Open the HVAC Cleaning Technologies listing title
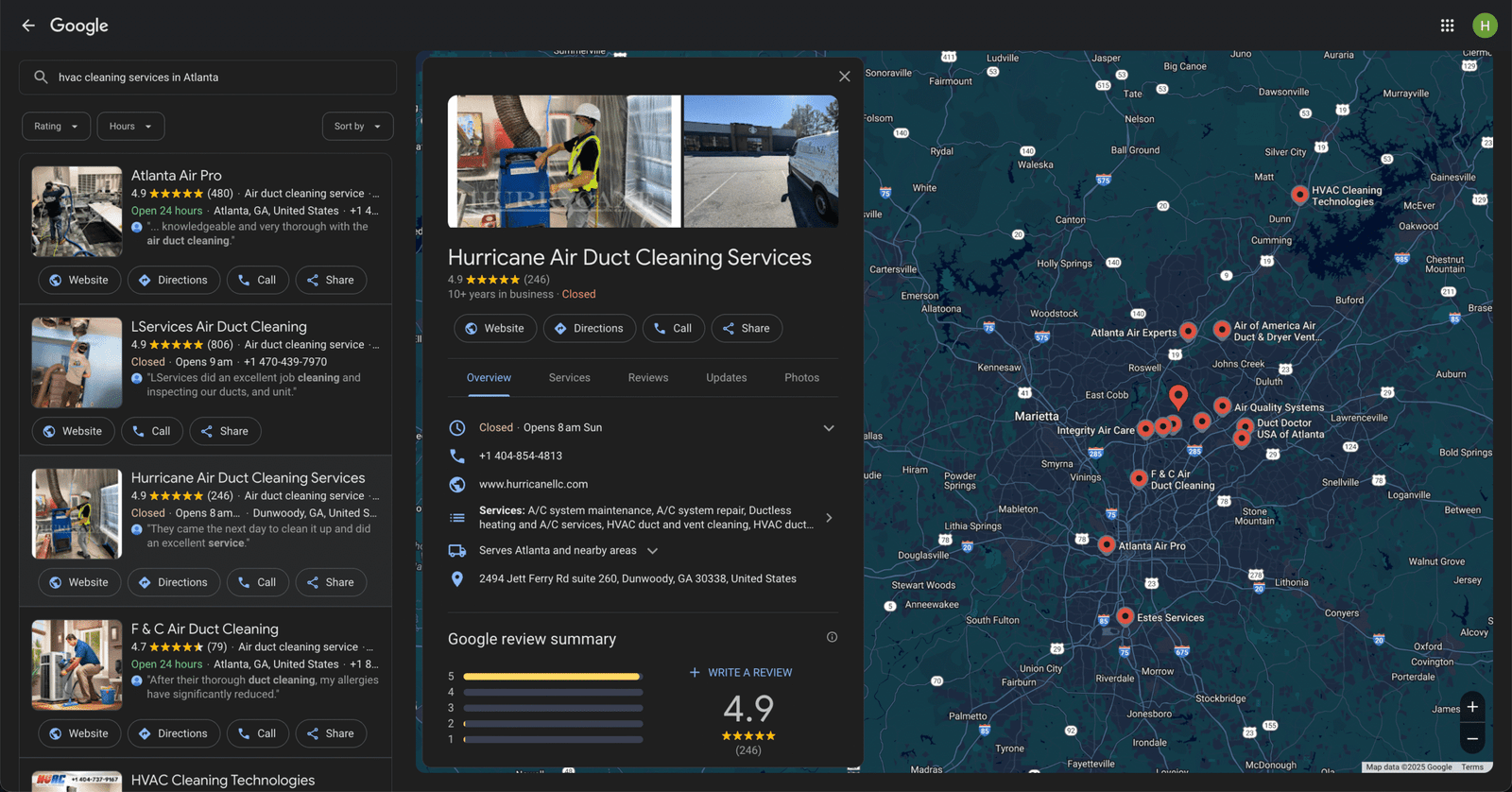The height and width of the screenshot is (792, 1512). tap(223, 781)
